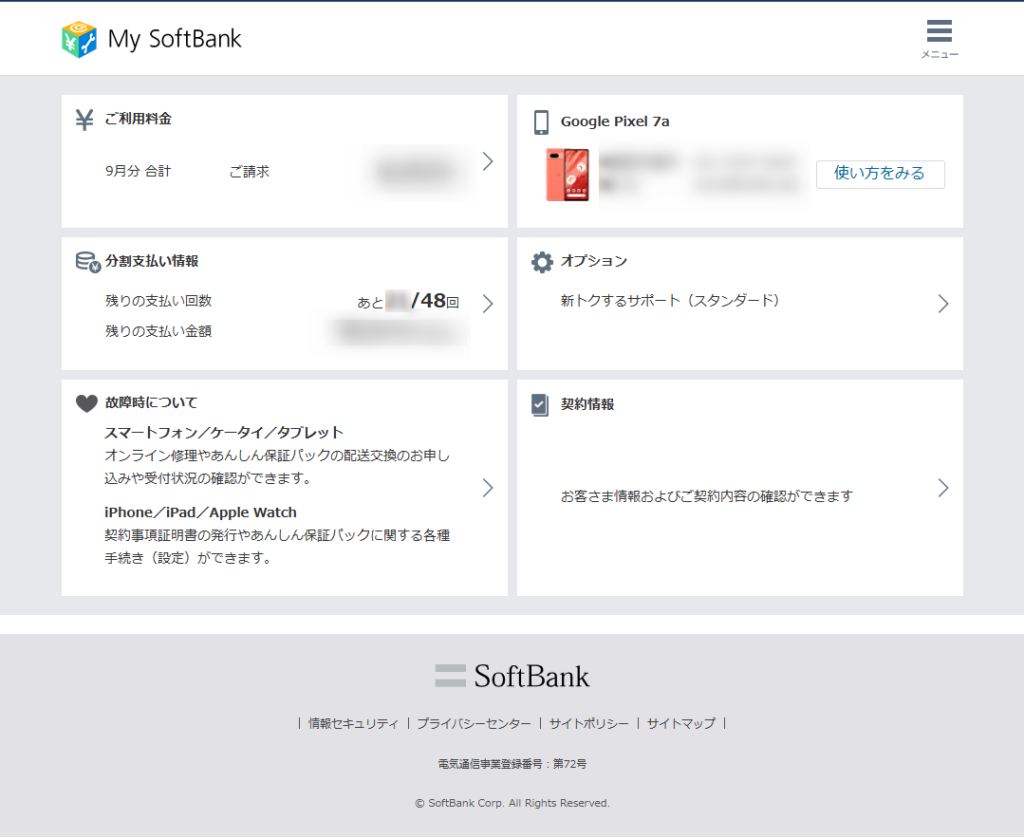This screenshot has width=1024, height=838.
Task: Go to サイトポリシー in the footer
Action: pos(589,723)
